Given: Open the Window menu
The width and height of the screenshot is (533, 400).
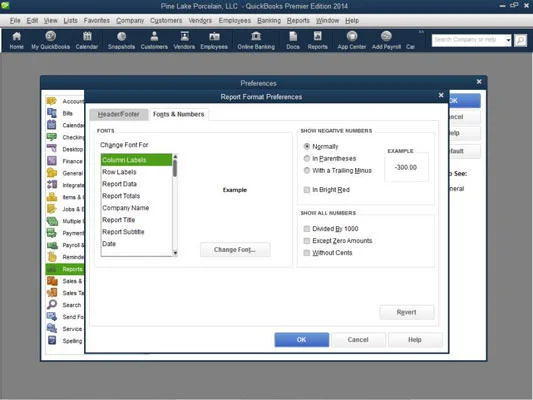Looking at the screenshot, I should pos(327,20).
